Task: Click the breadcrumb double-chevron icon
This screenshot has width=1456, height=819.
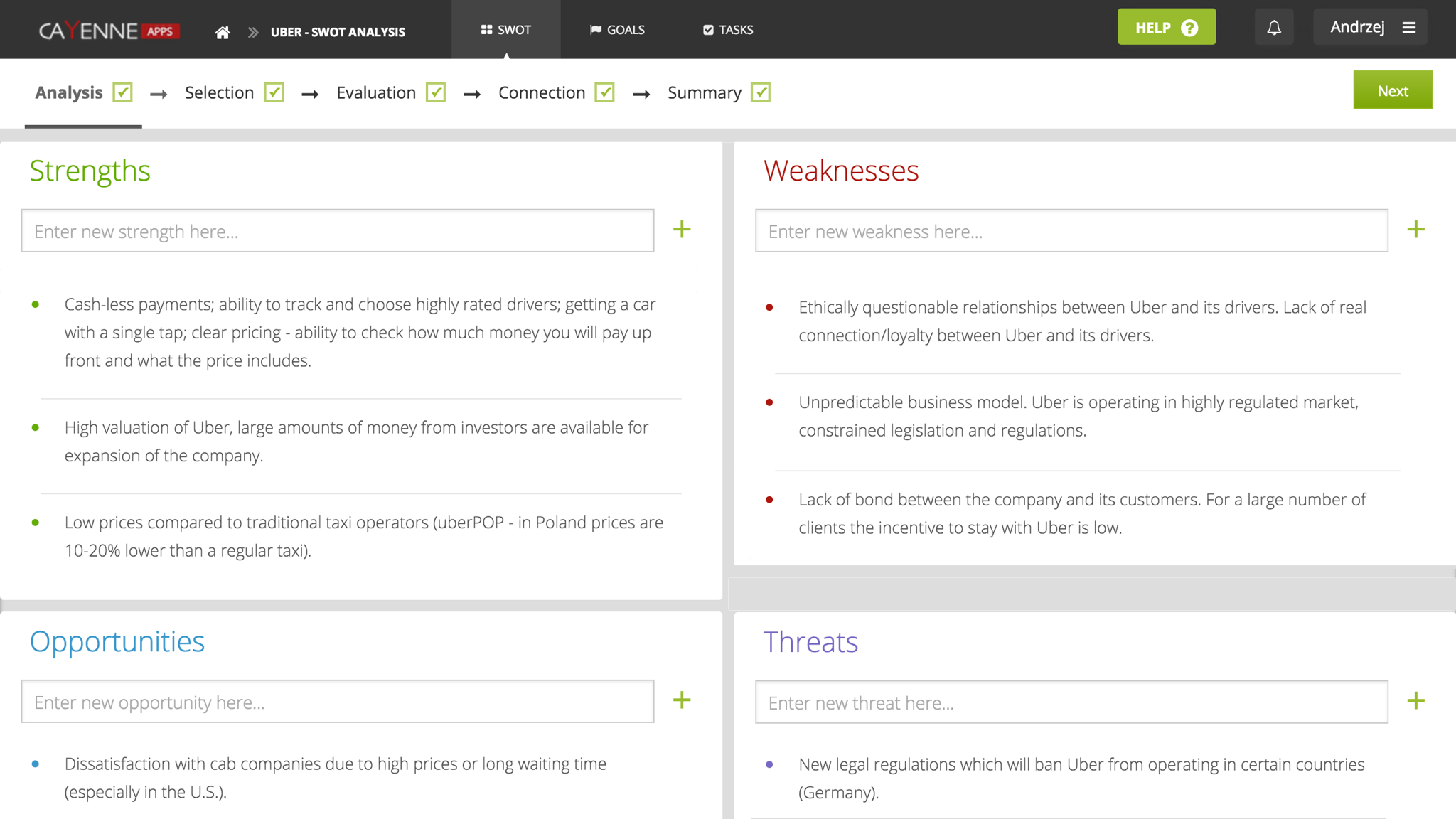Action: click(x=253, y=32)
